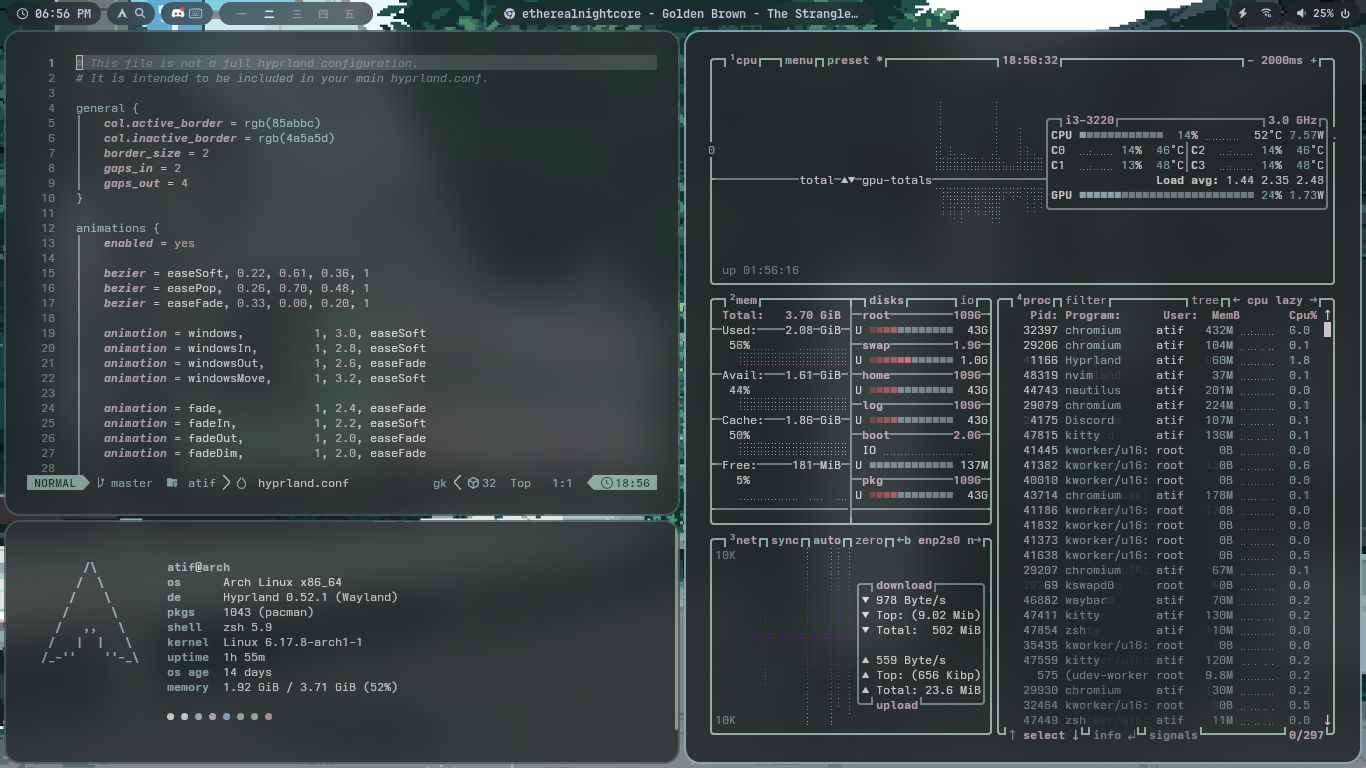Toggle net auto scaling
Image resolution: width=1366 pixels, height=768 pixels.
[828, 540]
